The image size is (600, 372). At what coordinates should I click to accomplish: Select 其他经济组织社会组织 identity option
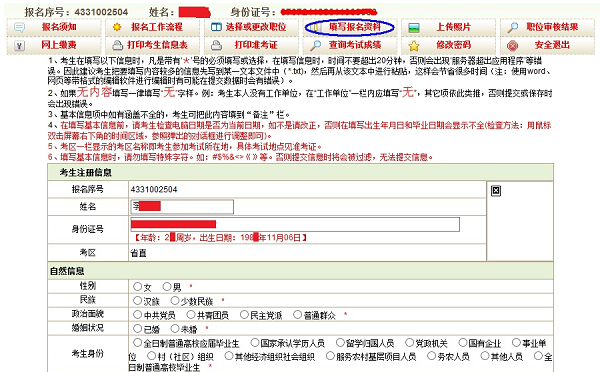pyautogui.click(x=229, y=356)
